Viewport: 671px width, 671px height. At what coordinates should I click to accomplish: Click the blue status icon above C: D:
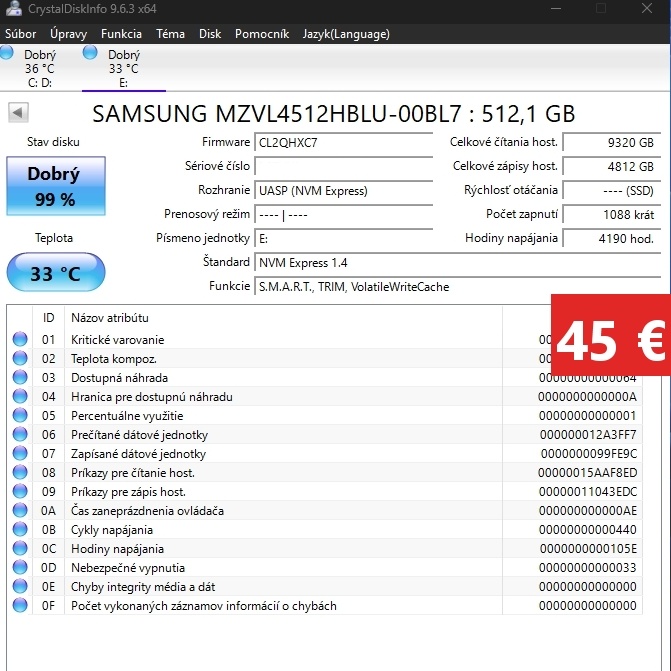(6, 53)
